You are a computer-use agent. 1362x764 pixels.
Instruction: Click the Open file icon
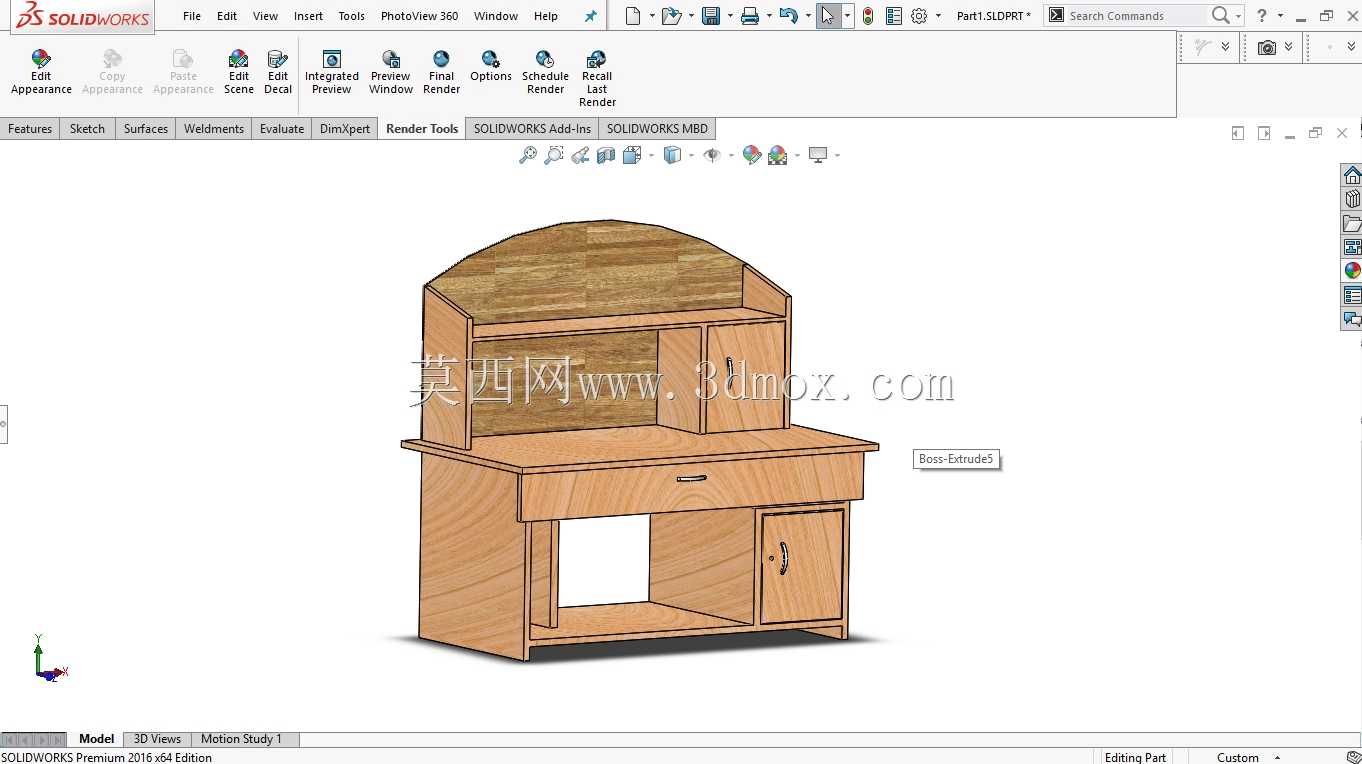[671, 16]
